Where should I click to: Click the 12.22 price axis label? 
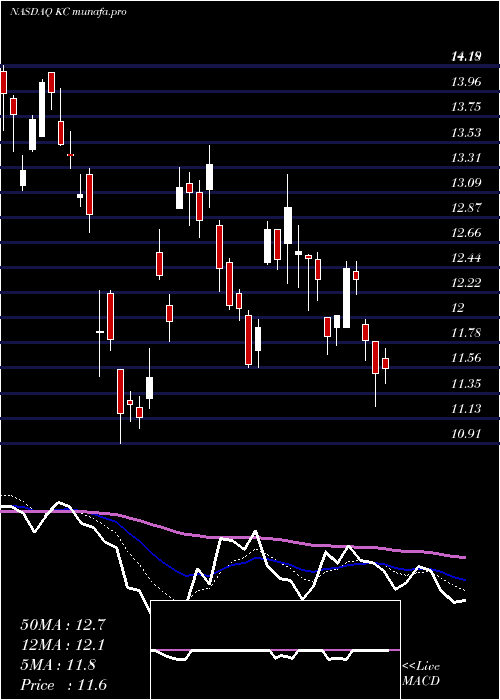(466, 283)
